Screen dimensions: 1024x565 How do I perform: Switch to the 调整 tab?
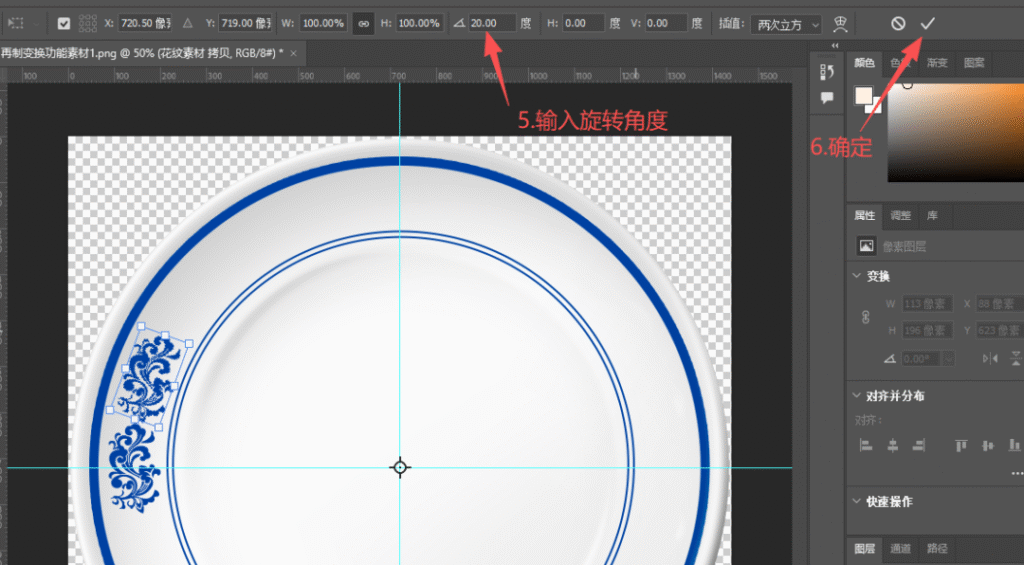coord(901,216)
